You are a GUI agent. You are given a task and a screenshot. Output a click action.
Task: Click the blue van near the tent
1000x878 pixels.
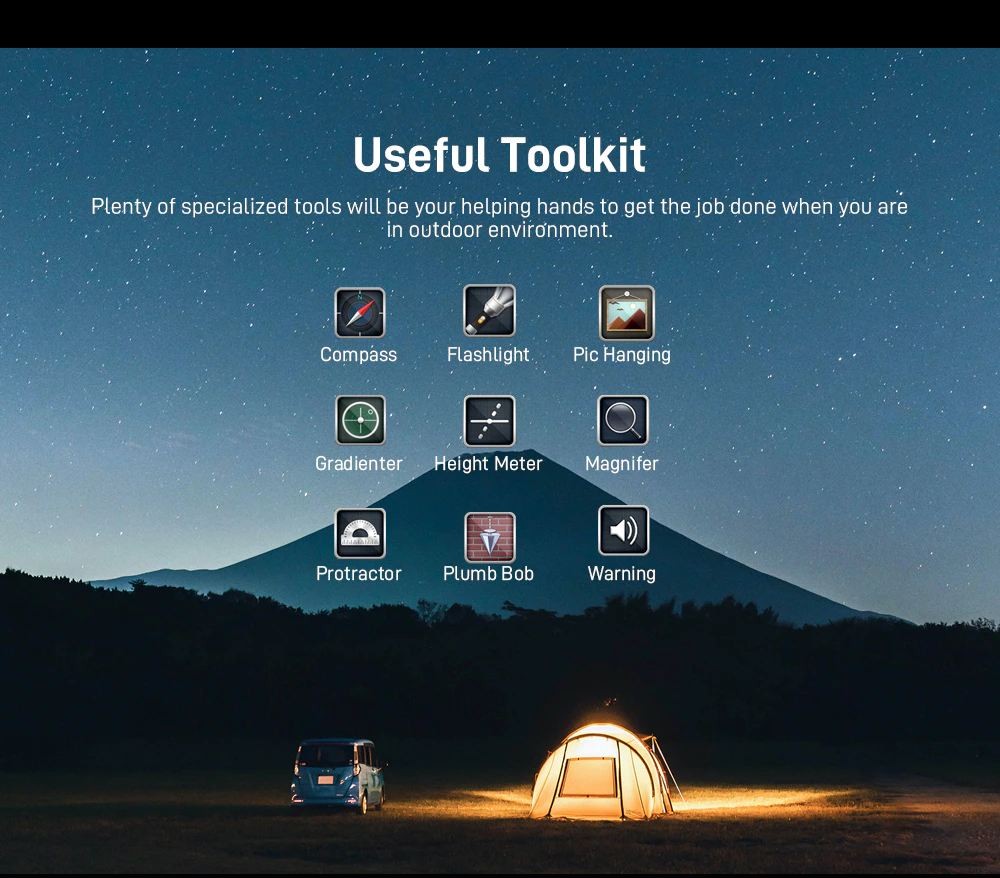click(x=338, y=775)
